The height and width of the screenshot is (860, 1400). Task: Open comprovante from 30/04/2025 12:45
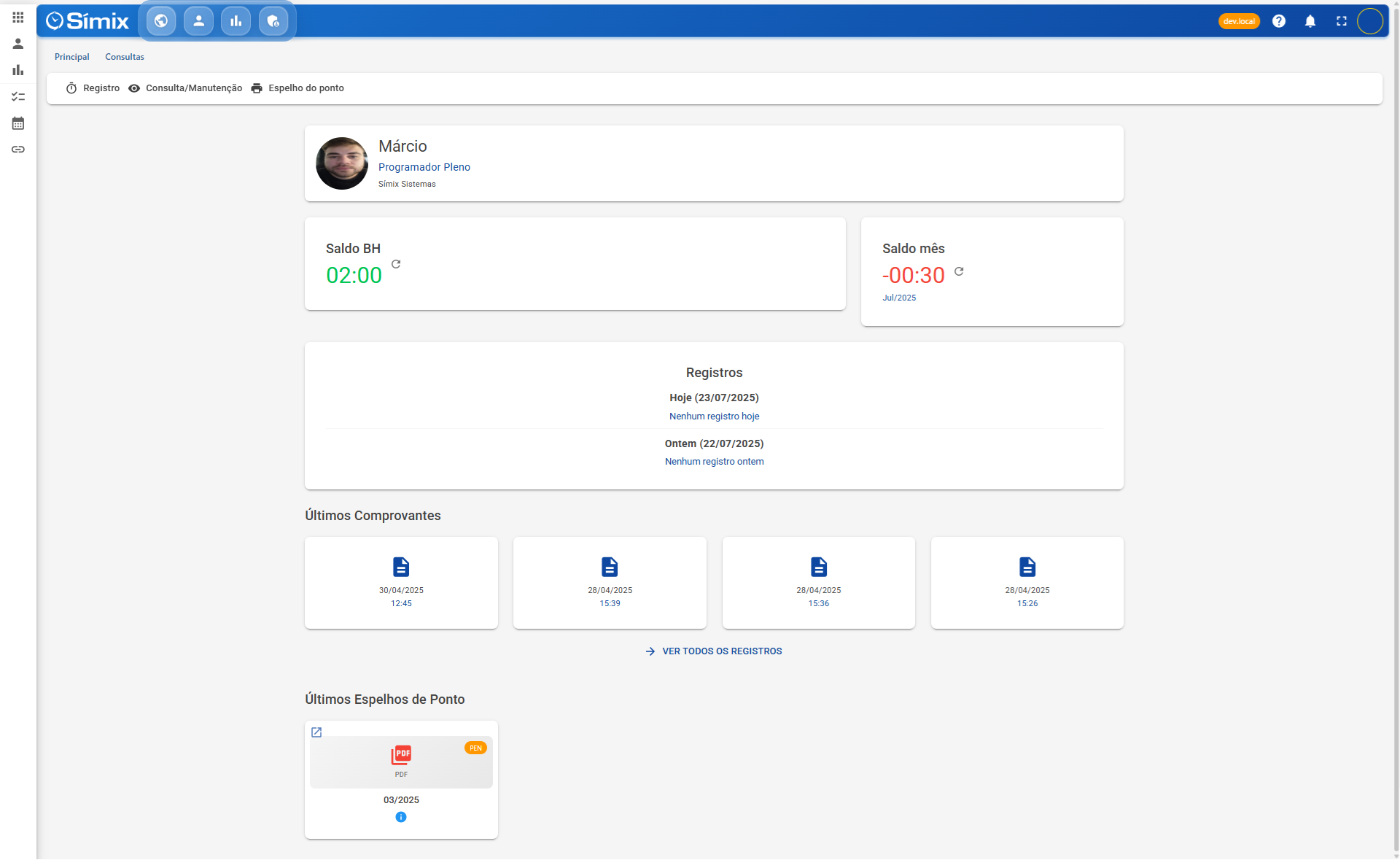401,582
